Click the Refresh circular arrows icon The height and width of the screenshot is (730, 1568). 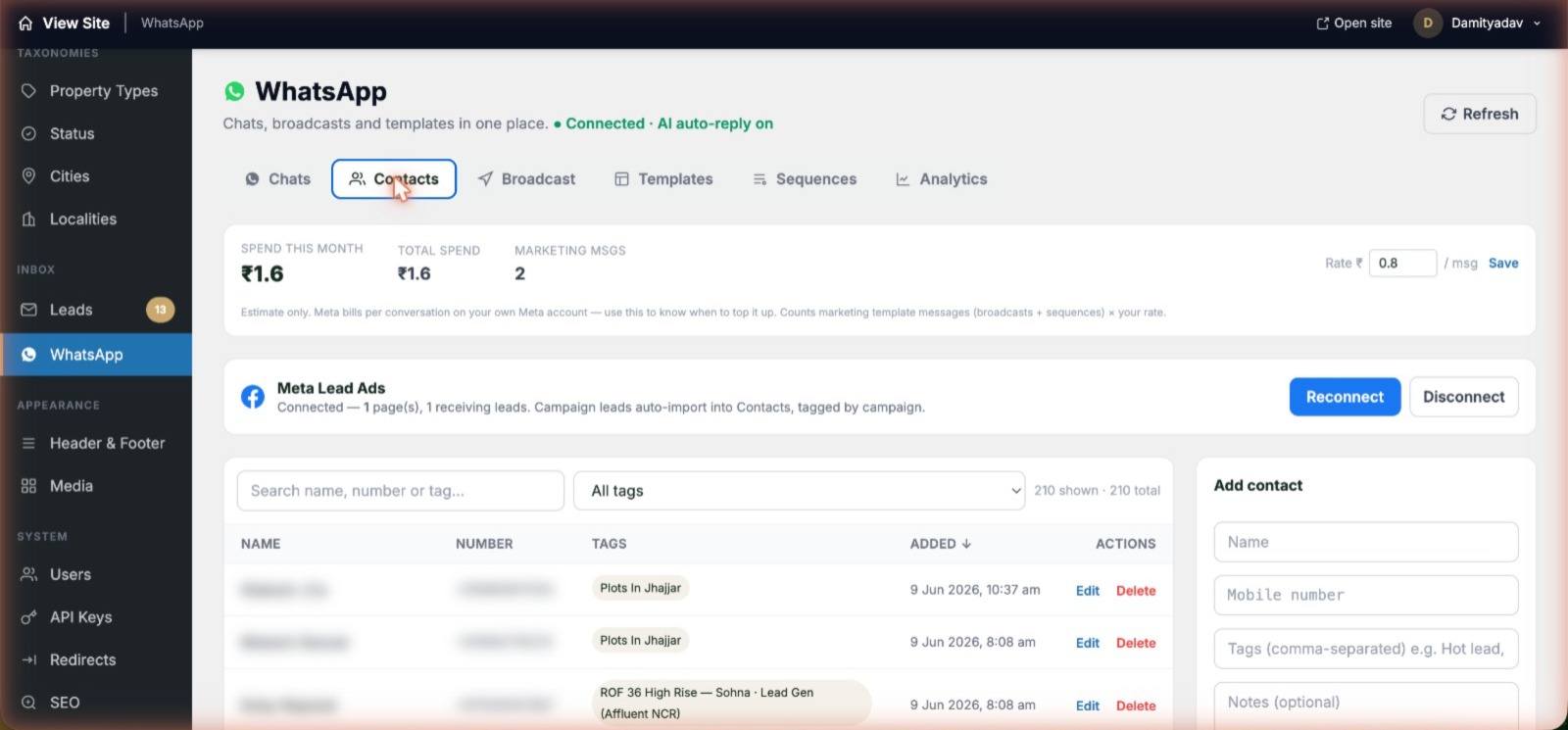[x=1448, y=114]
